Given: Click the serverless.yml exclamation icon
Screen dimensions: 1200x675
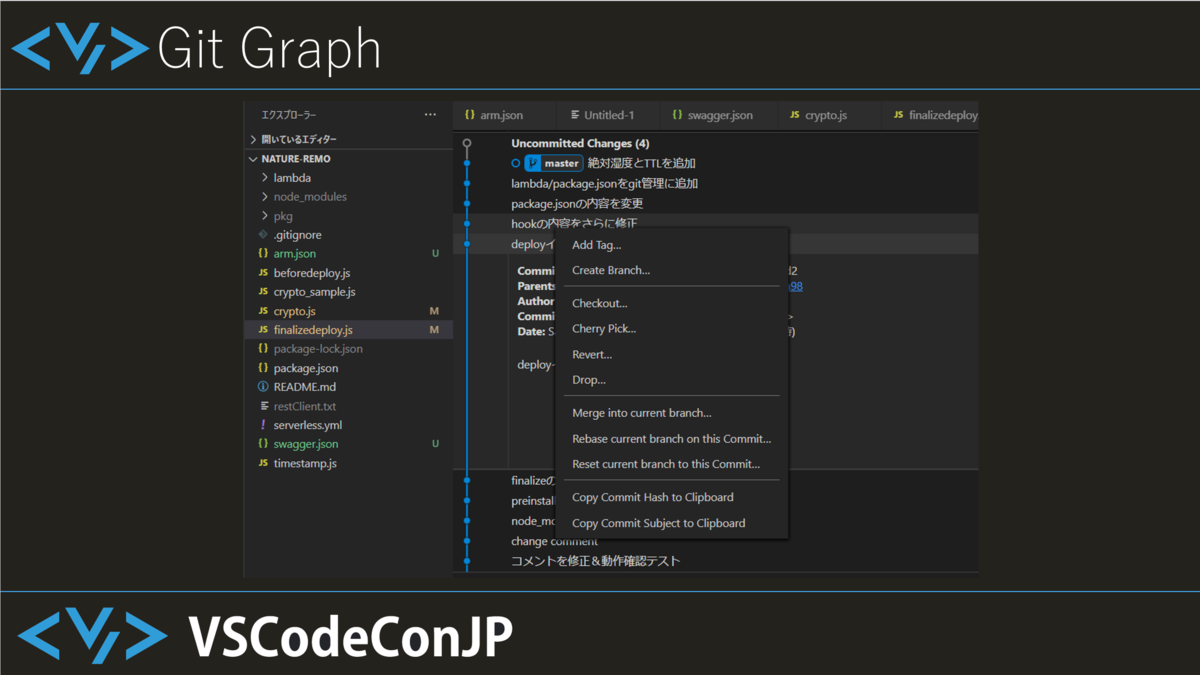Looking at the screenshot, I should tap(263, 425).
